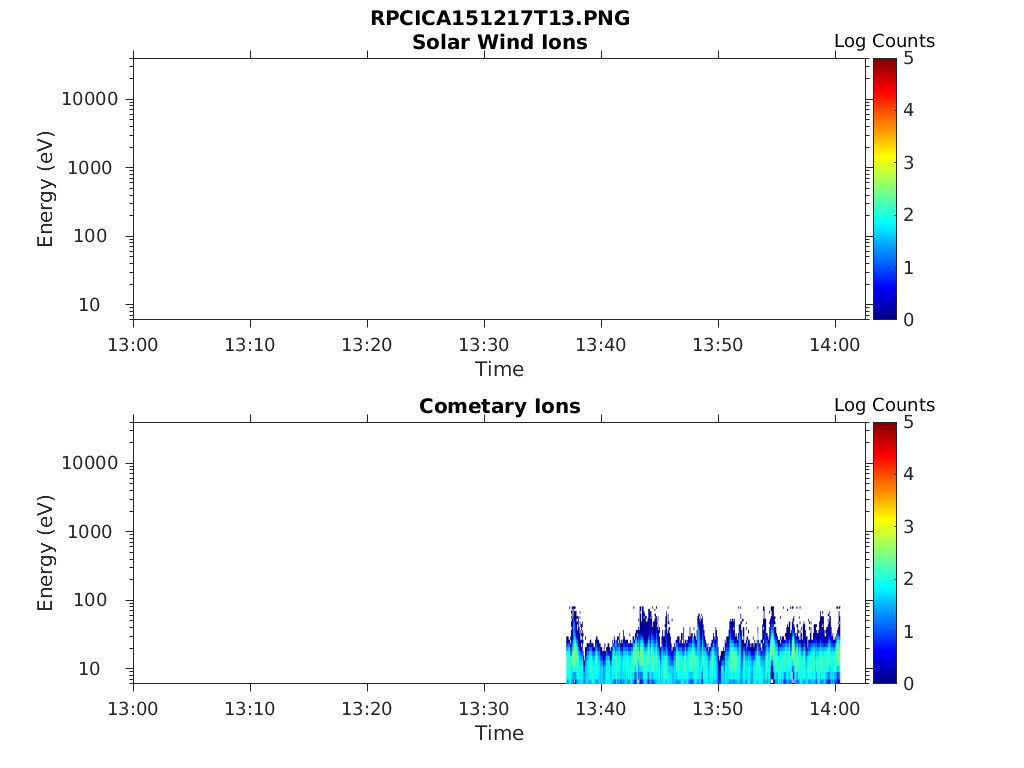Click colorbar value 3 on Solar Wind plot

click(908, 163)
